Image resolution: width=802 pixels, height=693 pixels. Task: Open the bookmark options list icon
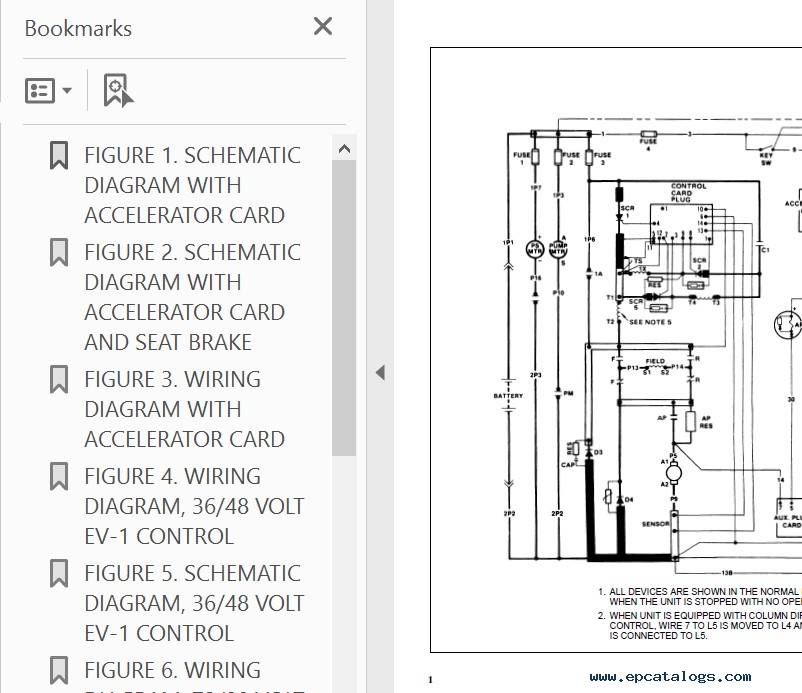[40, 91]
